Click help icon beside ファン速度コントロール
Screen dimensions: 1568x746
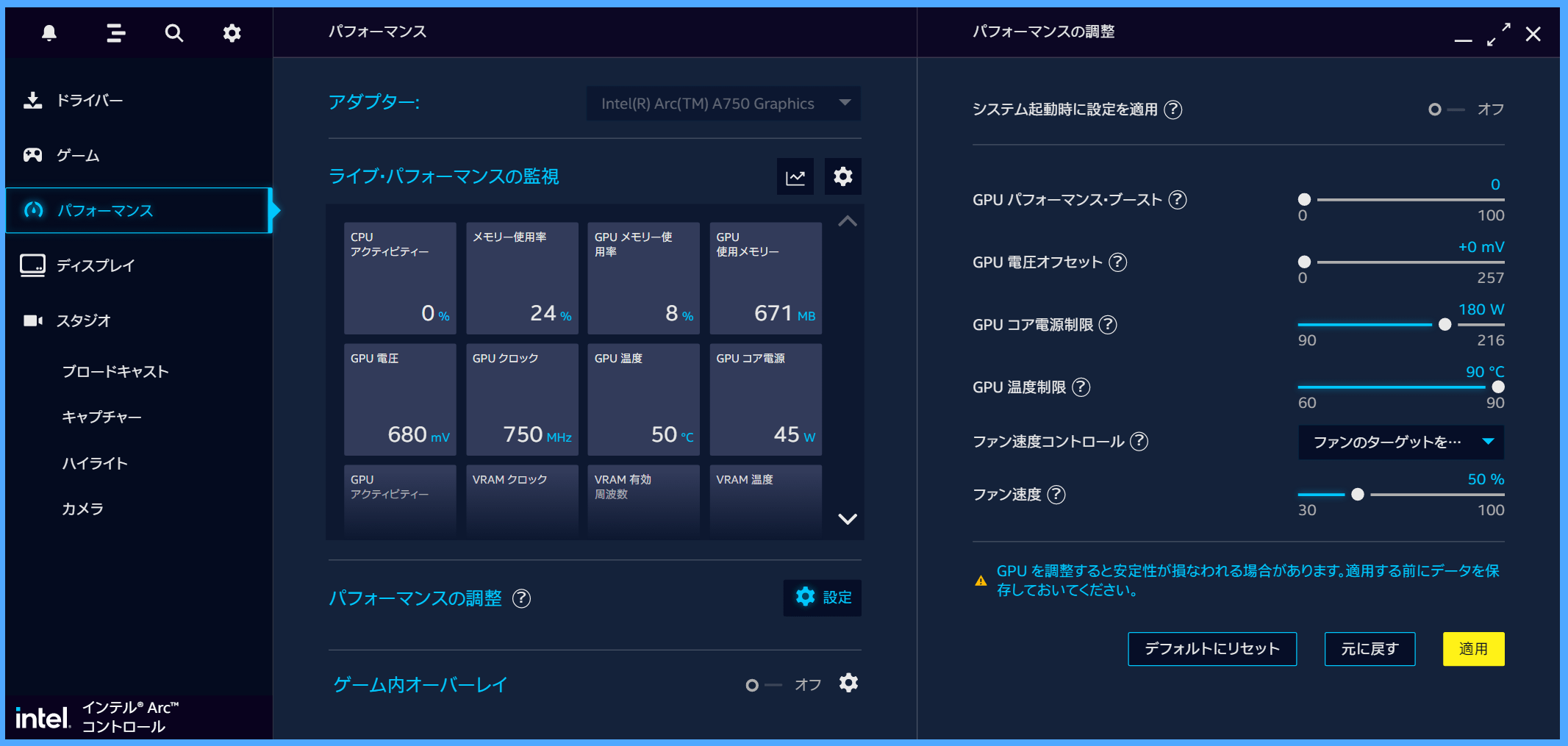[x=1139, y=442]
